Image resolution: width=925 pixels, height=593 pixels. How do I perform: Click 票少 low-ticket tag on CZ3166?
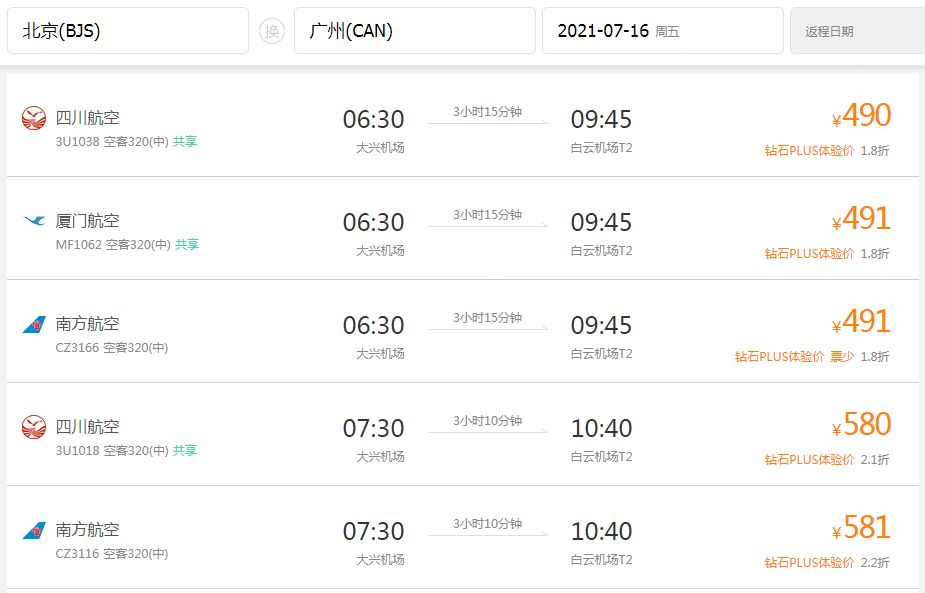point(842,356)
